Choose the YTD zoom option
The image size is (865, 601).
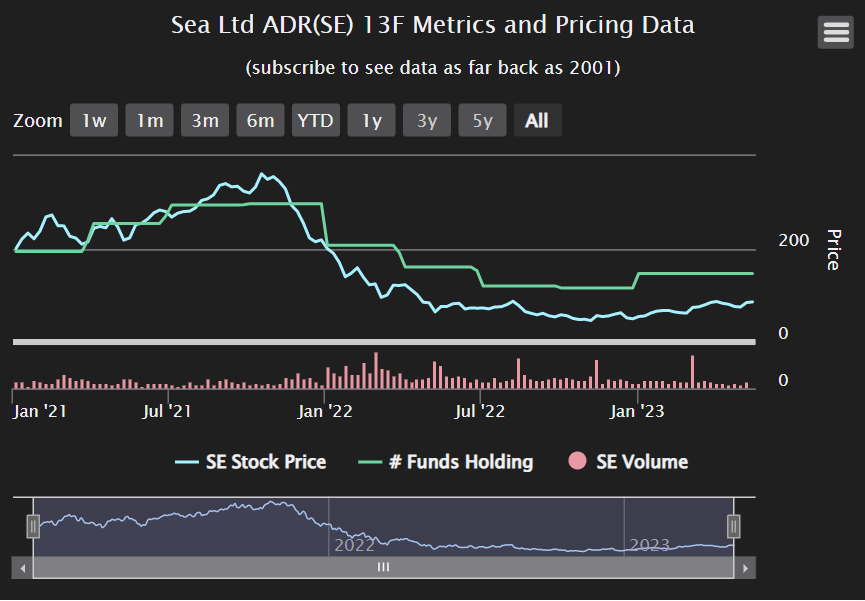pos(316,121)
